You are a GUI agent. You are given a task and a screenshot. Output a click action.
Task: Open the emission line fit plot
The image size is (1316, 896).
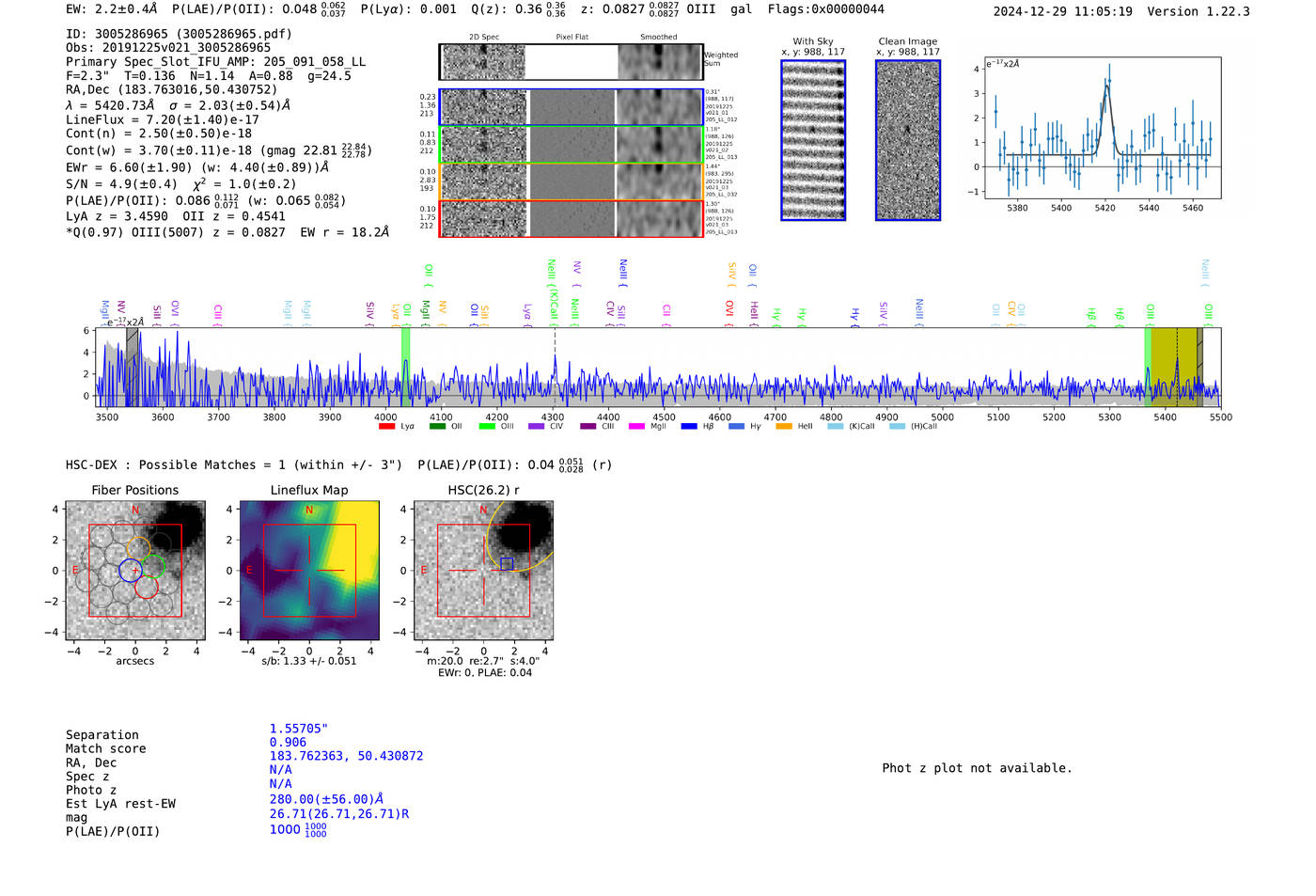pyautogui.click(x=1102, y=128)
